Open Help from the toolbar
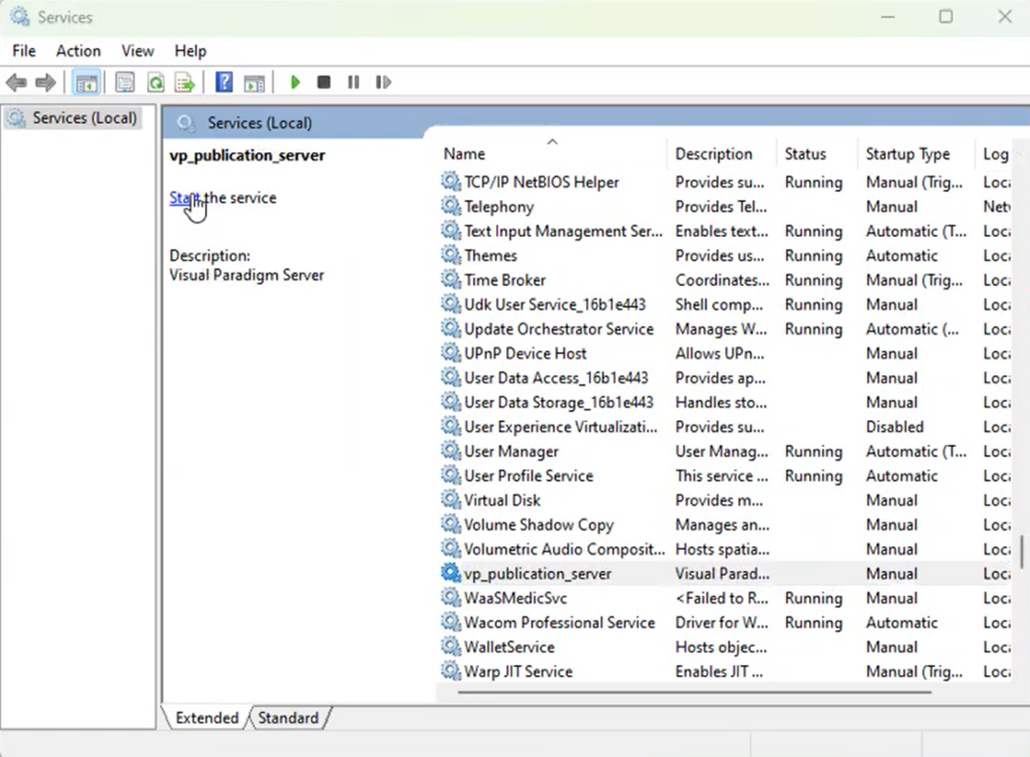 pyautogui.click(x=224, y=82)
